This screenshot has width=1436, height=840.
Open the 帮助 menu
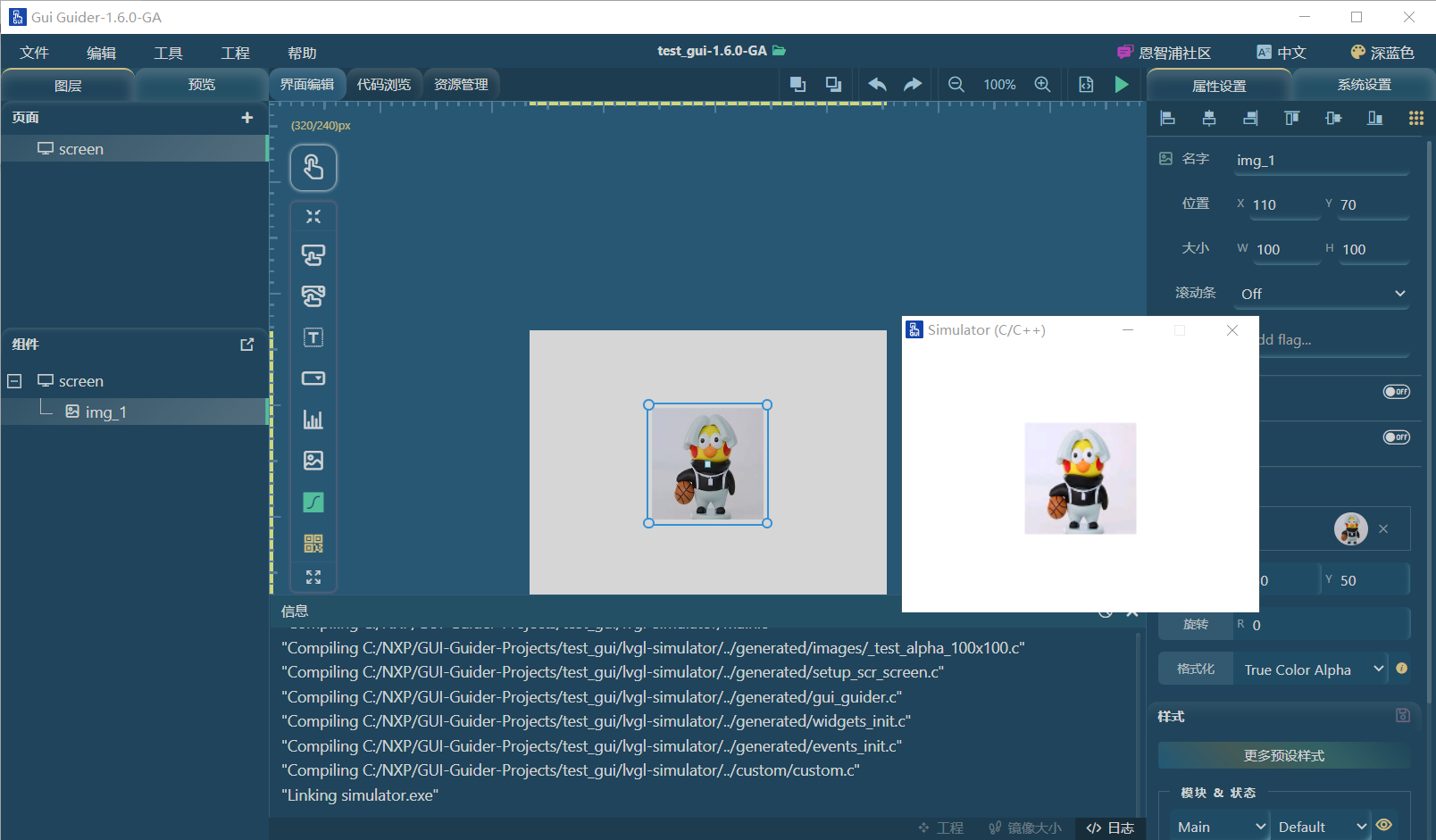point(303,53)
